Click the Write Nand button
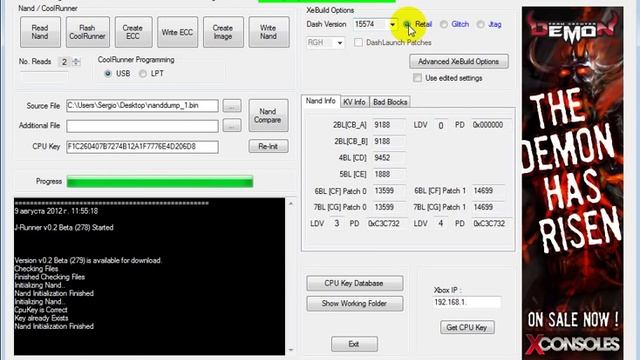This screenshot has width=640, height=360. [x=269, y=32]
